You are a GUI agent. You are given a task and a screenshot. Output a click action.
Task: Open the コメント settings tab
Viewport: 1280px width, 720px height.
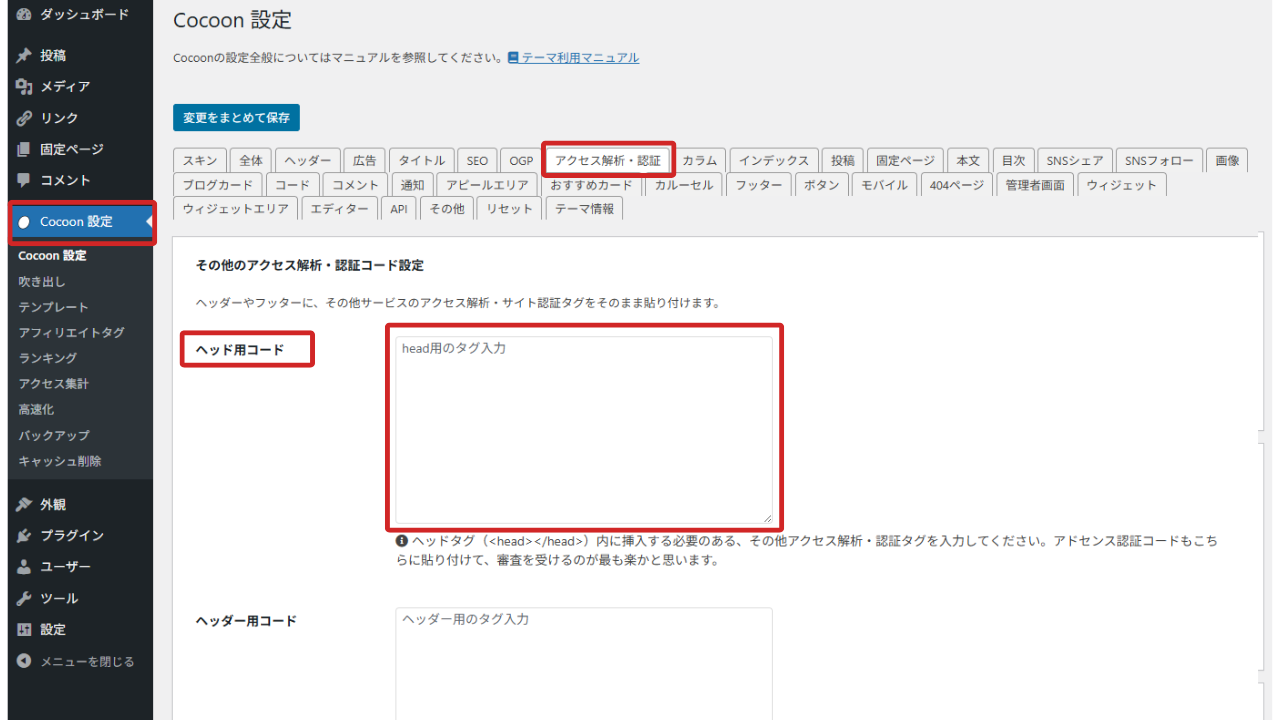point(356,185)
